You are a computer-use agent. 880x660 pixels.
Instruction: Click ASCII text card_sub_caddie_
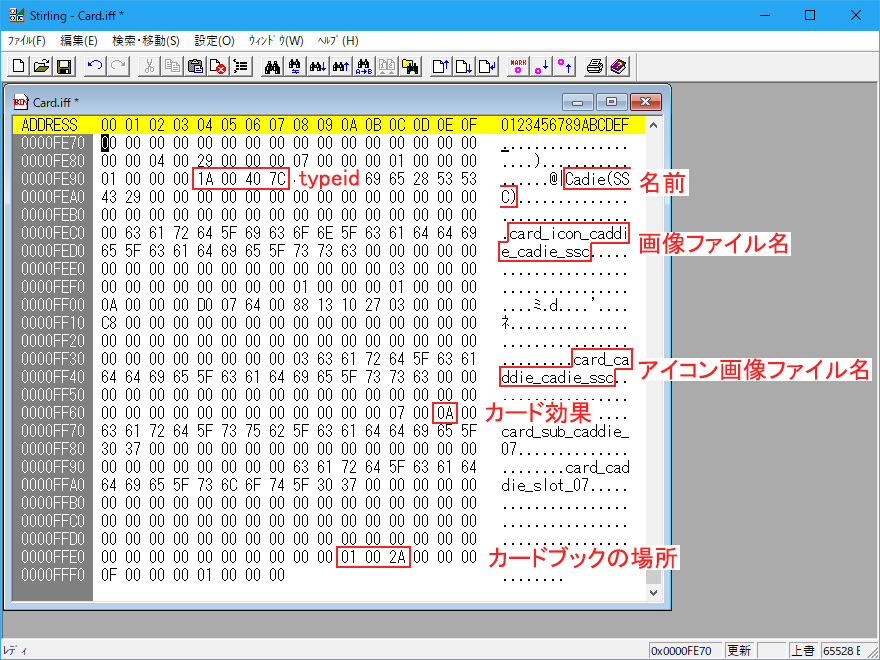pos(565,431)
